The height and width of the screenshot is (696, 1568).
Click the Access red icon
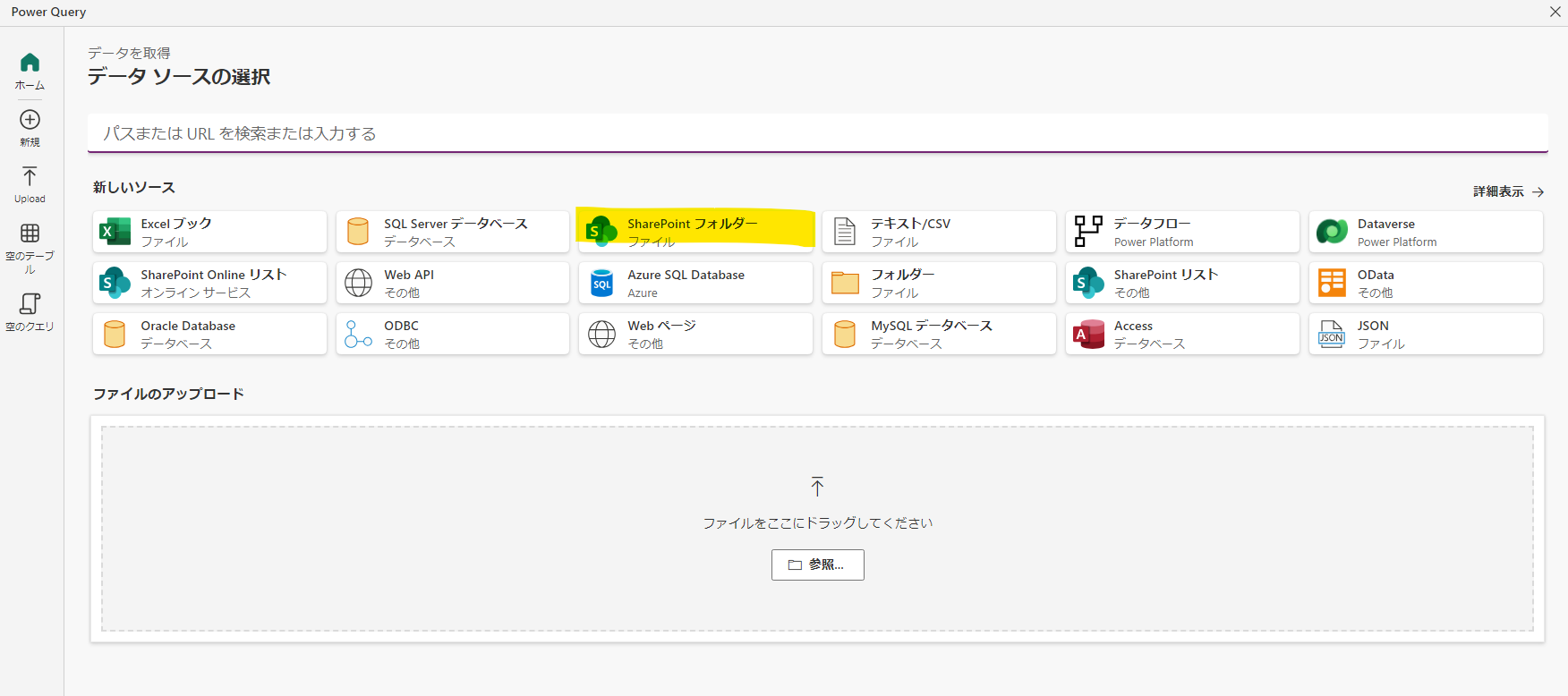(x=1088, y=334)
